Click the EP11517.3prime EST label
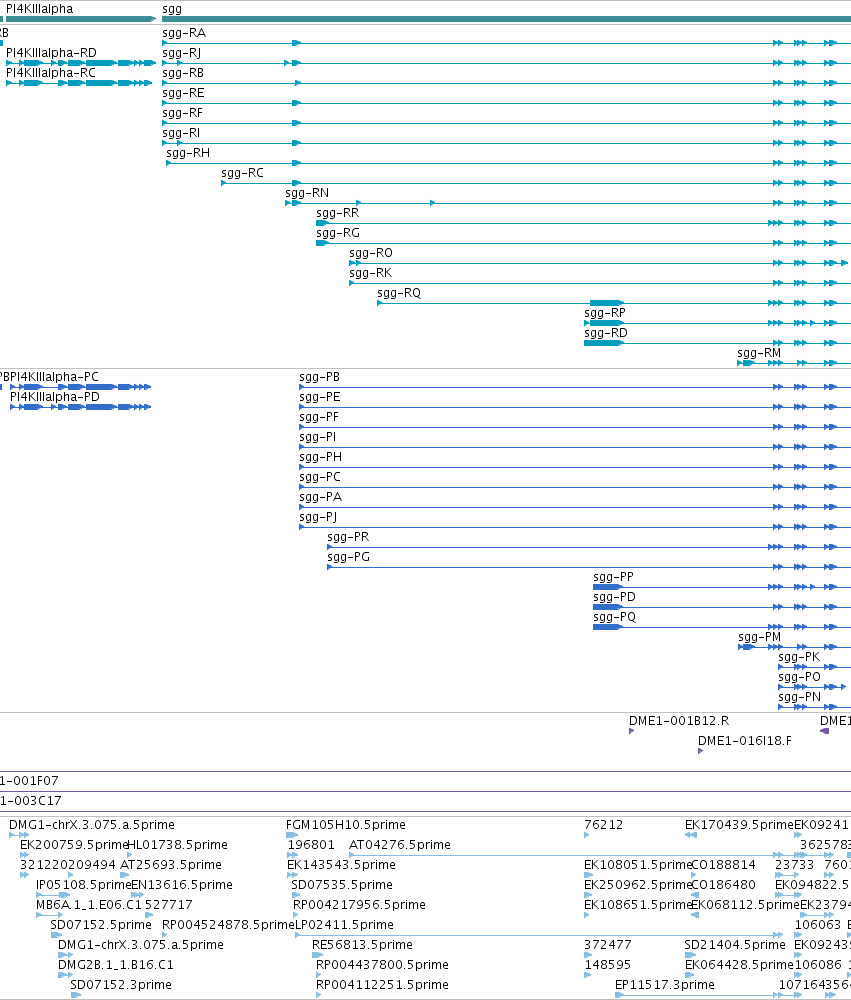851x1000 pixels. tap(665, 985)
